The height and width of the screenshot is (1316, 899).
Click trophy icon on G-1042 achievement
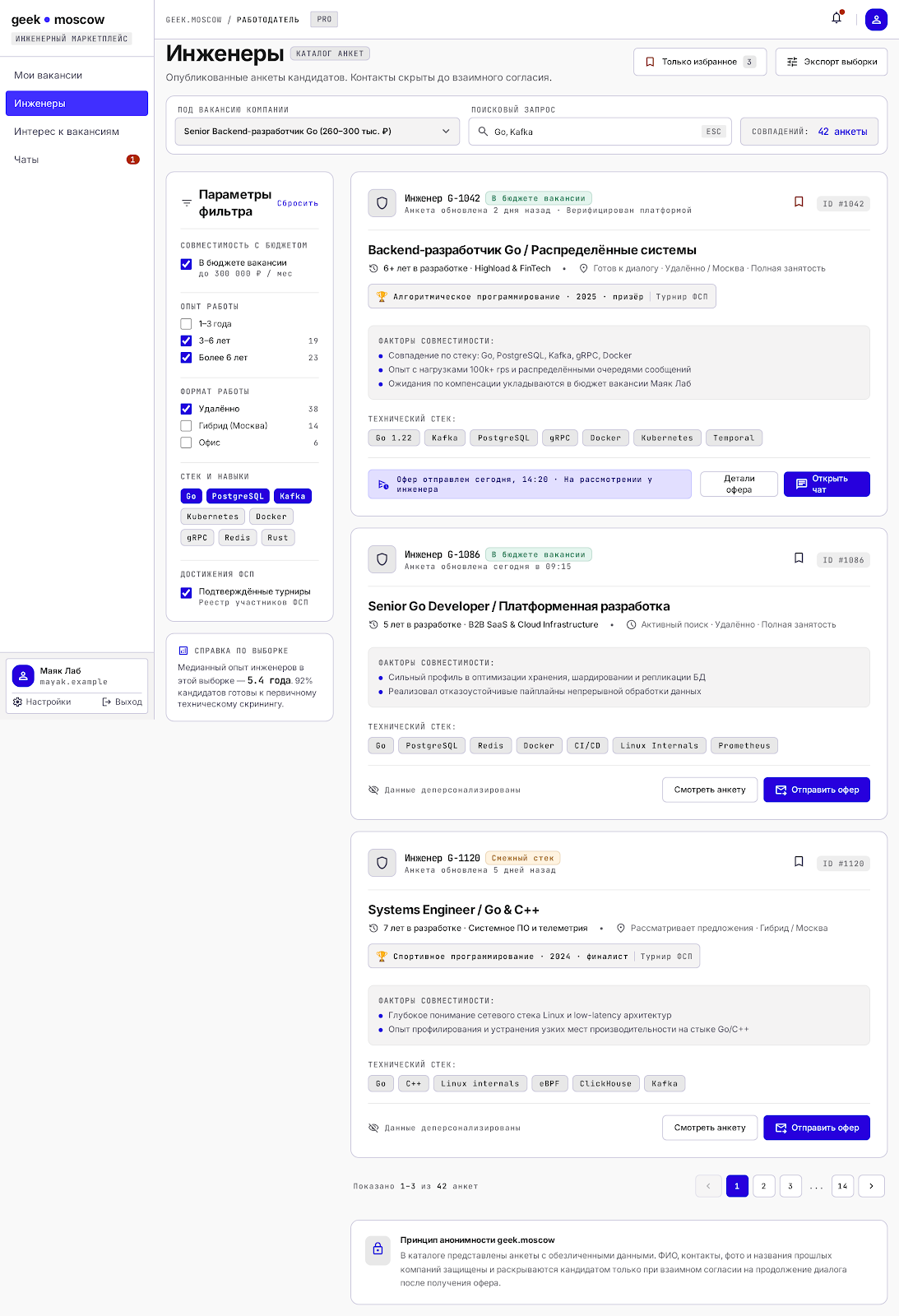[382, 297]
